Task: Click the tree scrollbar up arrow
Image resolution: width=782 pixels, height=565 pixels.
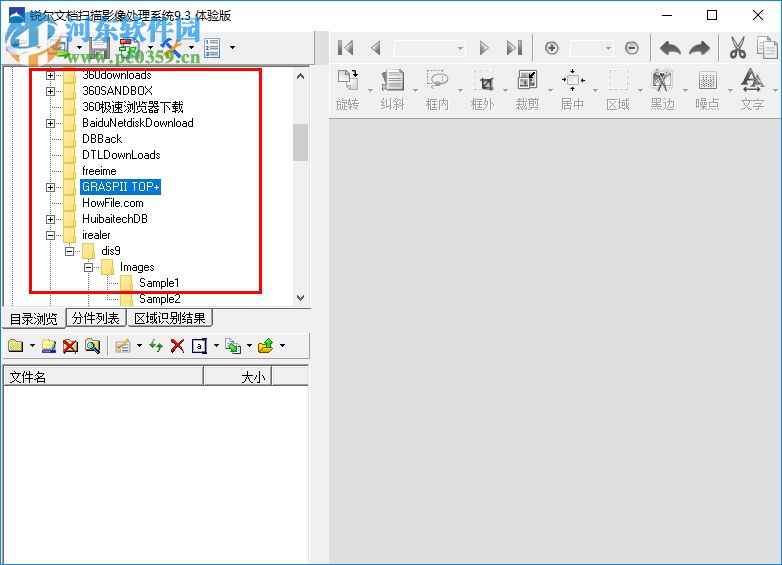Action: click(x=300, y=76)
